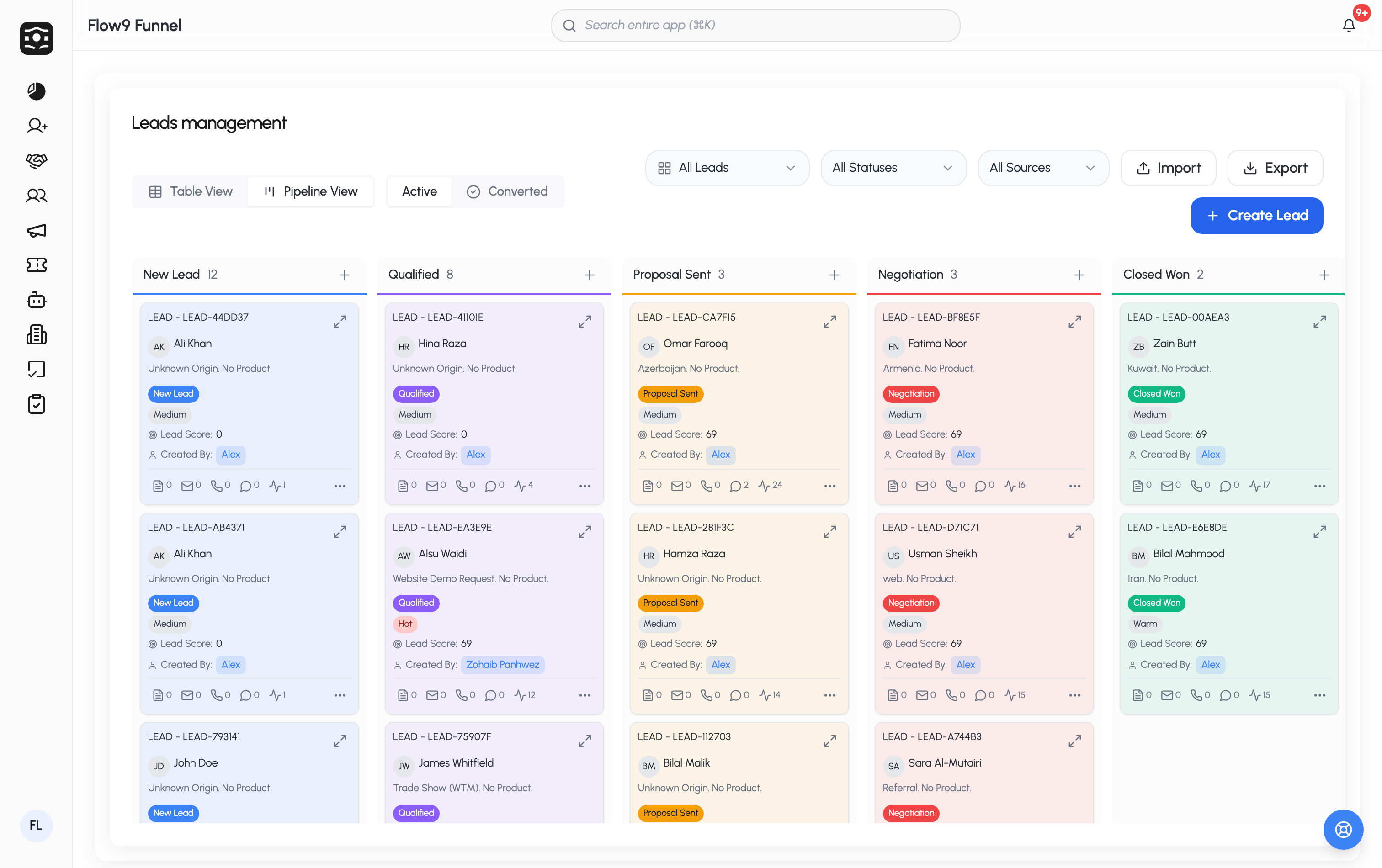Open John Doe lead card LEAD-793141

click(x=249, y=772)
